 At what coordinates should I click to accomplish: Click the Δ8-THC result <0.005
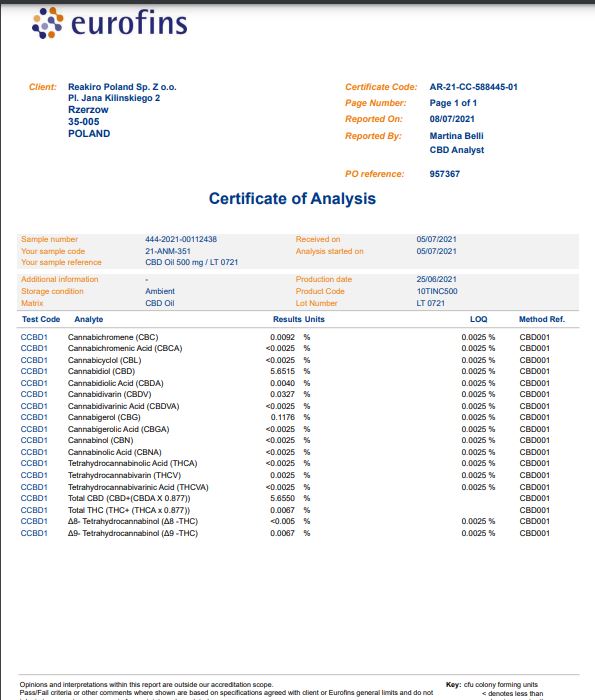[282, 521]
